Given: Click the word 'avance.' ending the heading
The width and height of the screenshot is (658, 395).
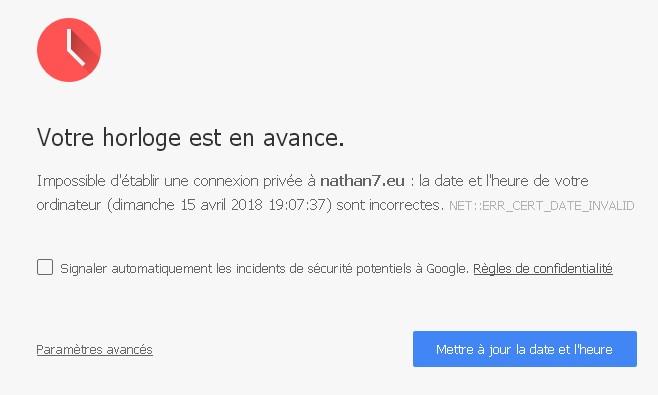Looking at the screenshot, I should click(x=304, y=139).
